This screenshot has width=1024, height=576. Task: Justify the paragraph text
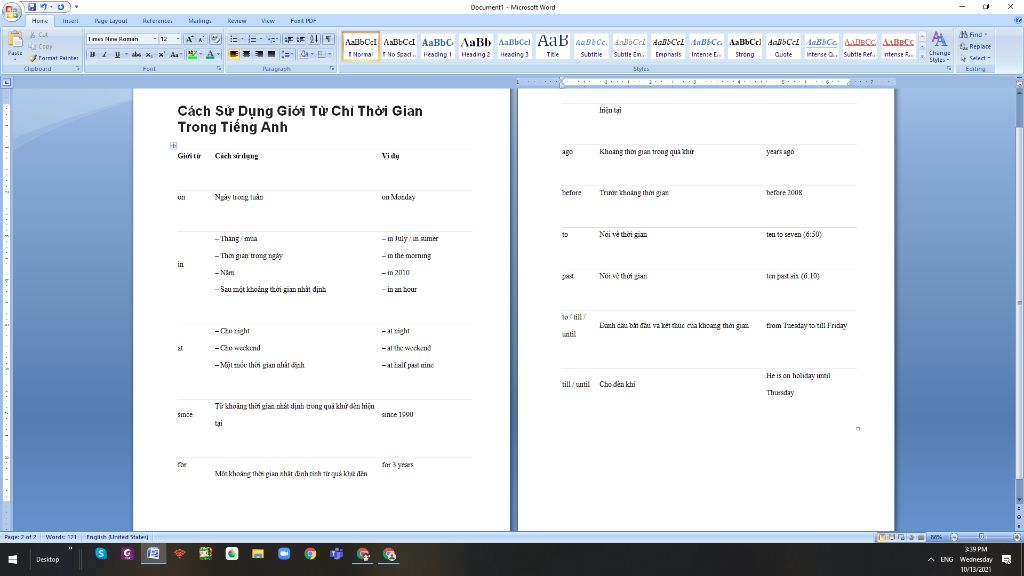271,55
